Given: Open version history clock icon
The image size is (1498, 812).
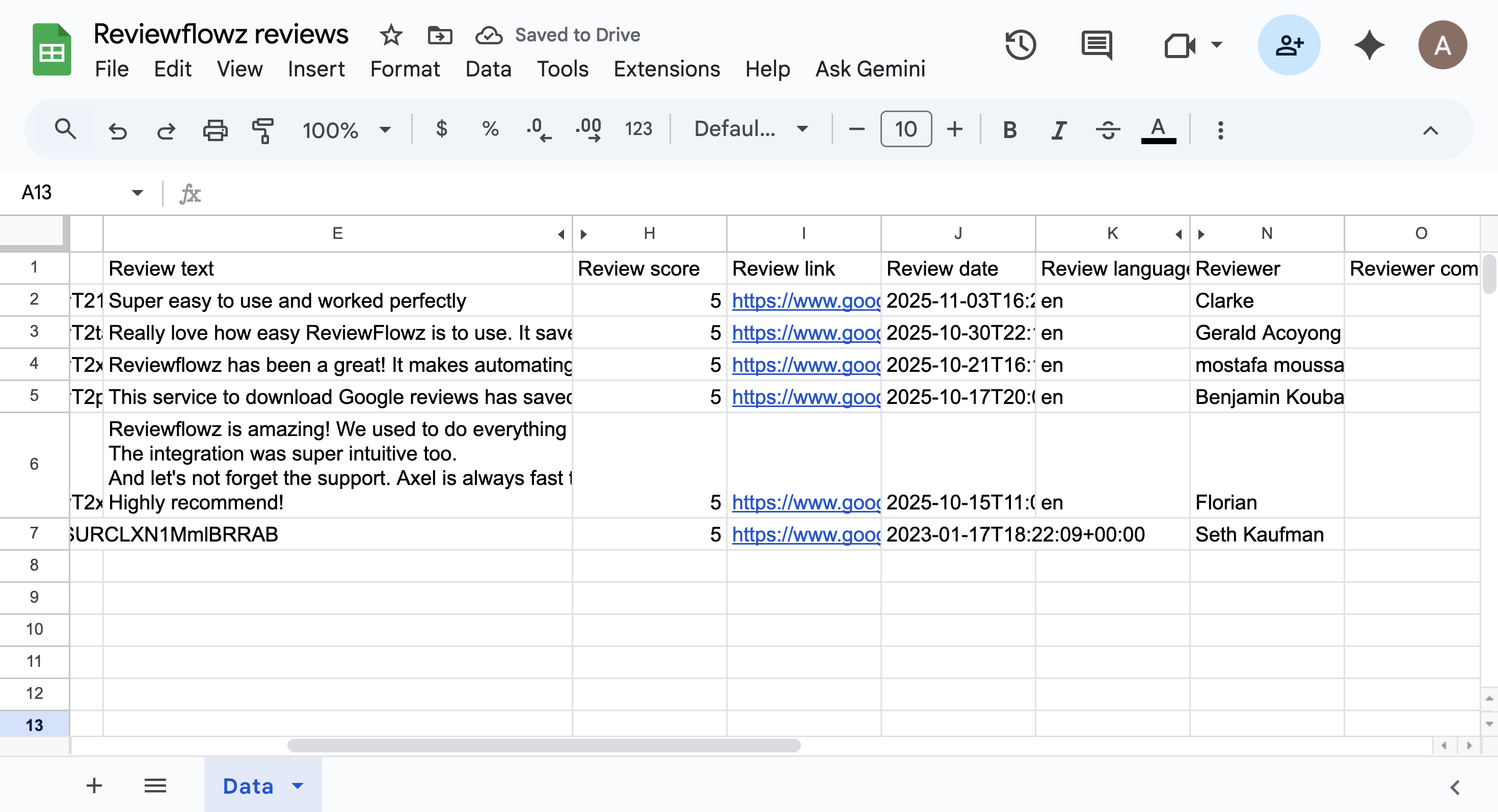Looking at the screenshot, I should [1020, 45].
